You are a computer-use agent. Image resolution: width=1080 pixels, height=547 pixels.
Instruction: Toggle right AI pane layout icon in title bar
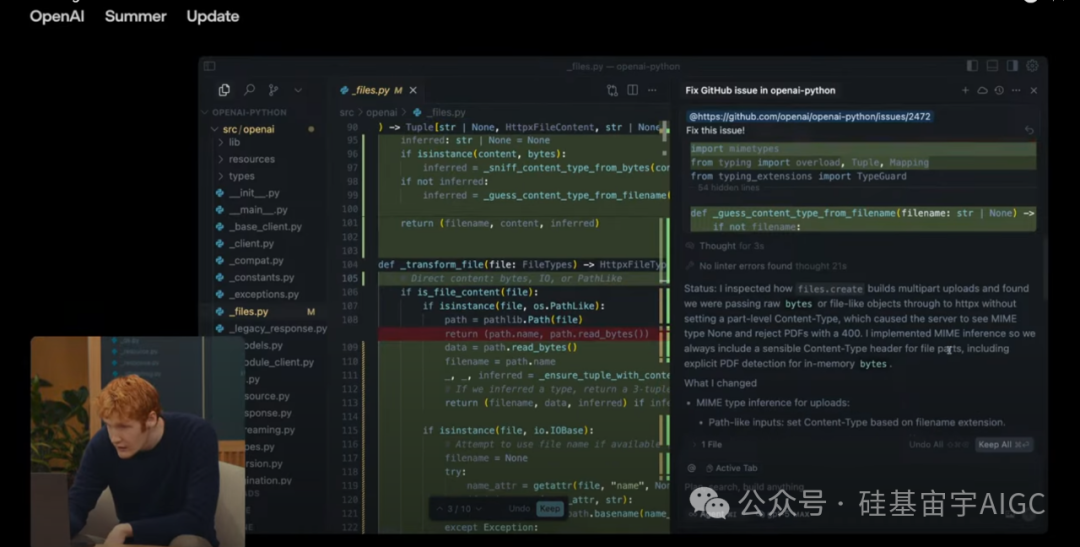point(1012,66)
